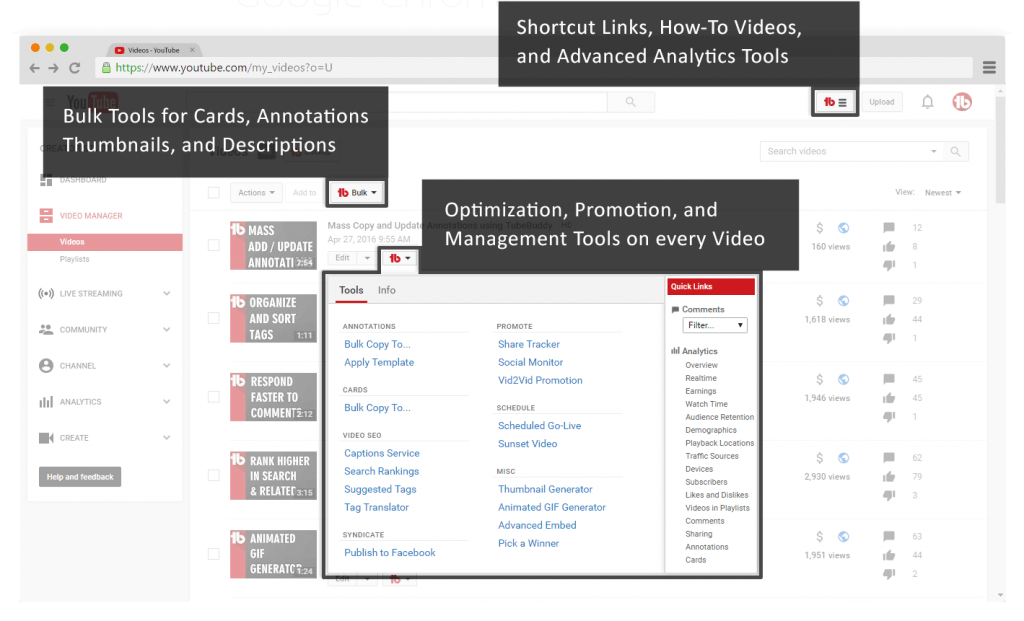1024x621 pixels.
Task: Open Video Manager in the sidebar
Action: pos(91,215)
